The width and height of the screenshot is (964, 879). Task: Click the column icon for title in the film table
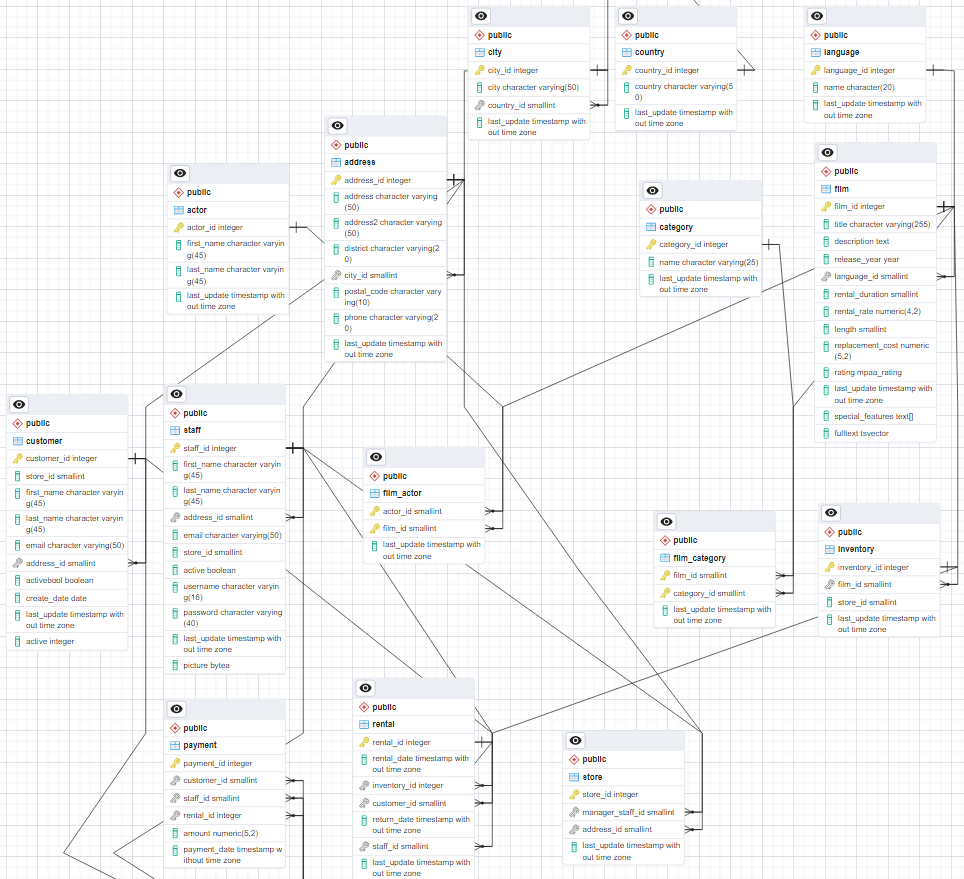(x=827, y=224)
